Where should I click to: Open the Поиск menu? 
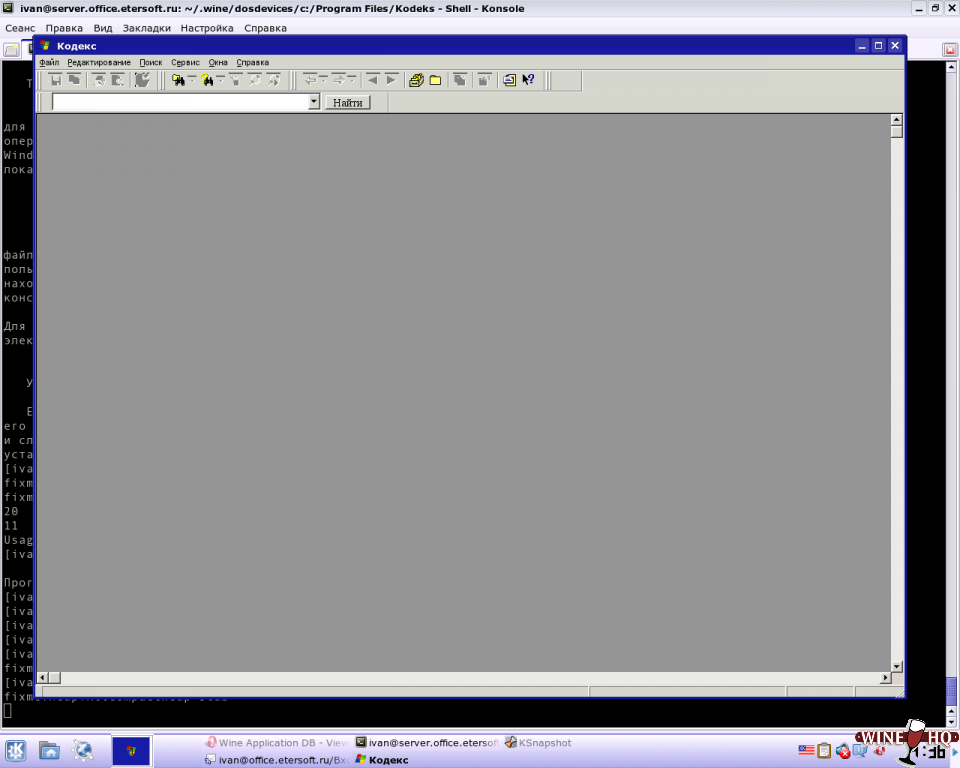point(150,62)
